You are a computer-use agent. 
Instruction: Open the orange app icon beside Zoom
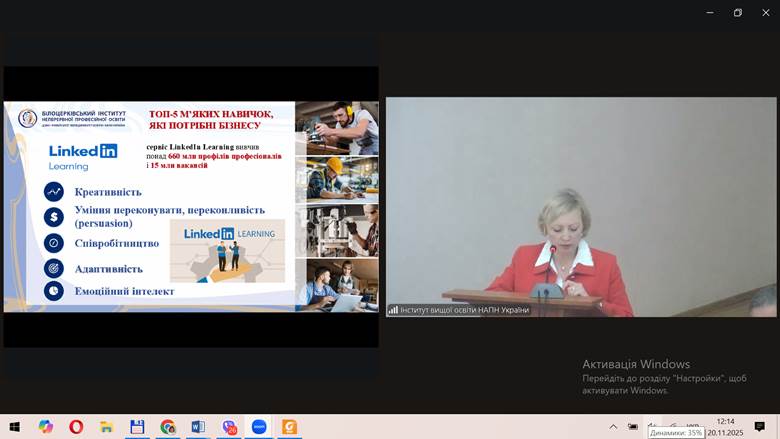[290, 426]
